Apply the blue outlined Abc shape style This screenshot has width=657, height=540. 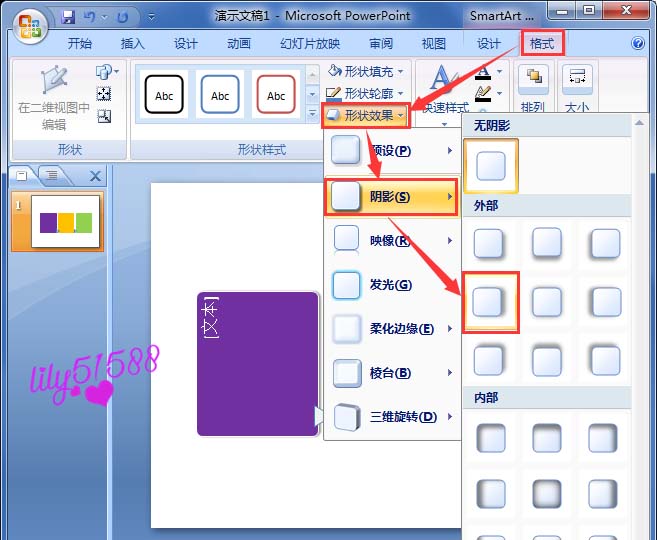(x=220, y=95)
